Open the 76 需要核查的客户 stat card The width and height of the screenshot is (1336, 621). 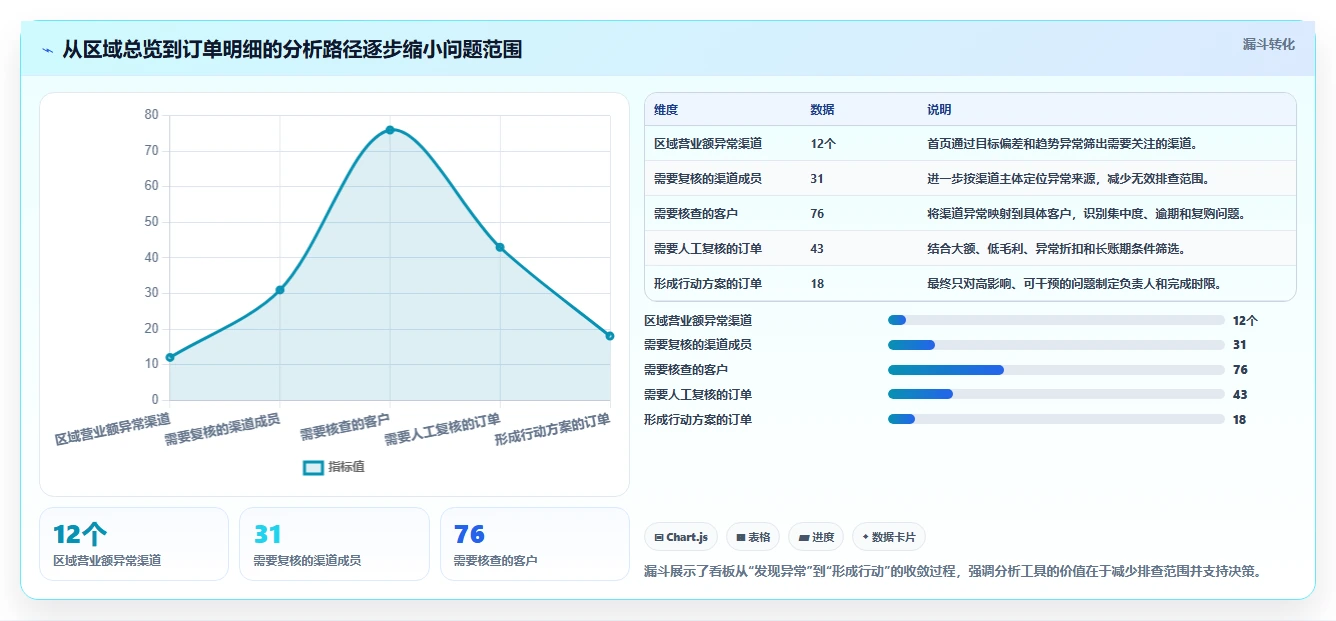[x=535, y=544]
